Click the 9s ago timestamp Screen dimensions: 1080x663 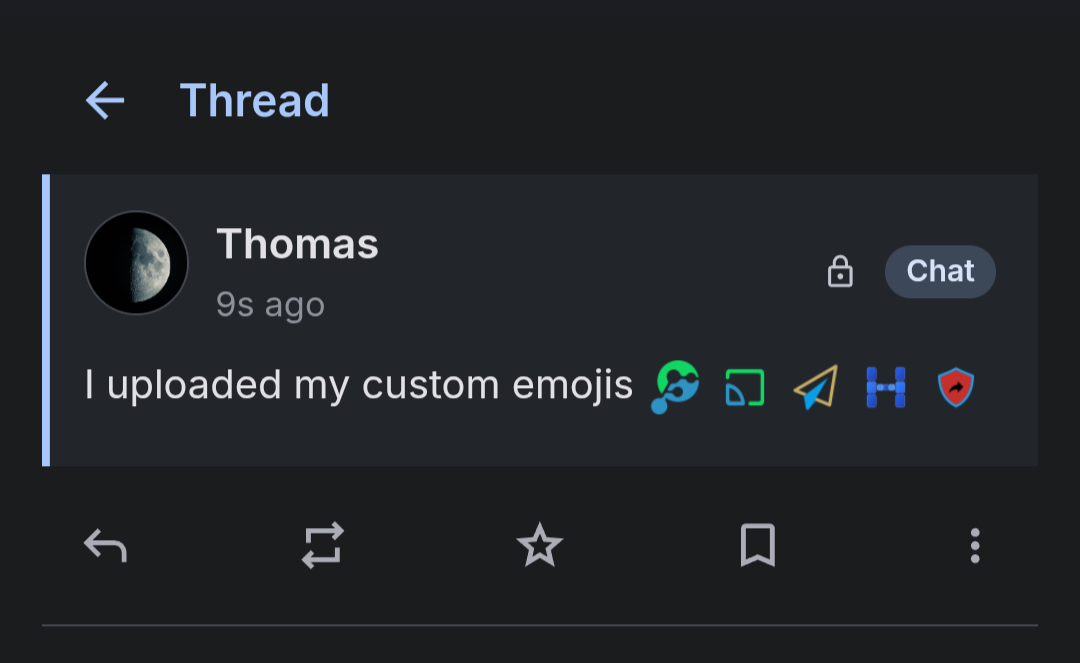[x=270, y=304]
